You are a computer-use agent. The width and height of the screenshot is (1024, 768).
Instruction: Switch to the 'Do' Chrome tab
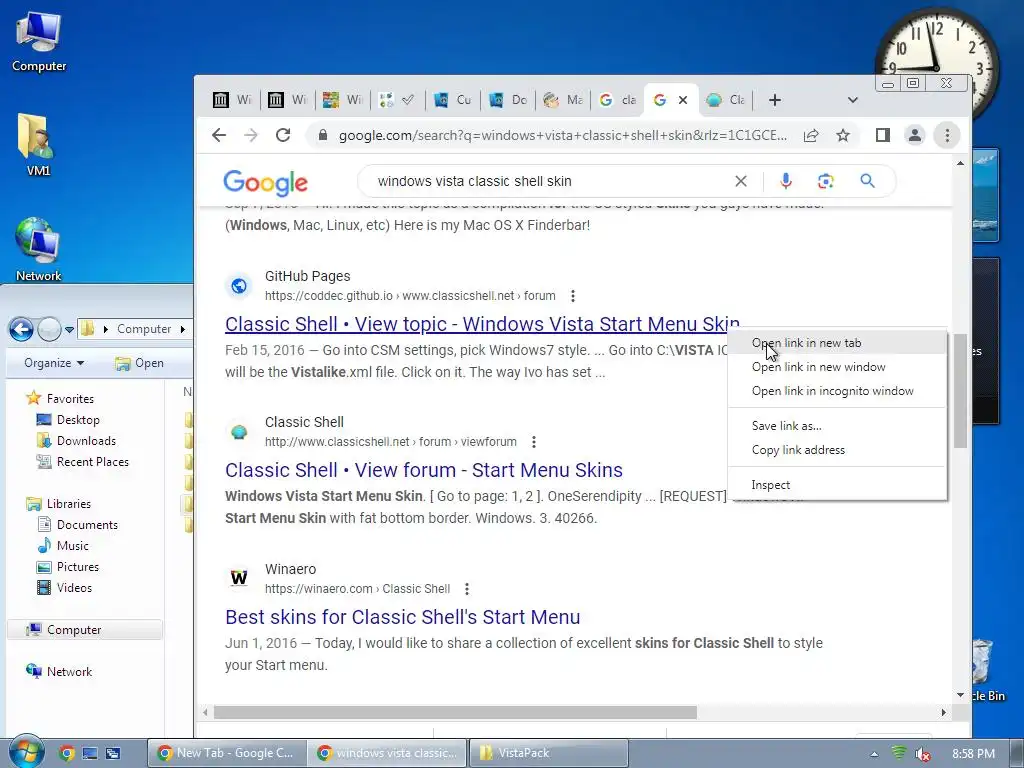tap(509, 100)
